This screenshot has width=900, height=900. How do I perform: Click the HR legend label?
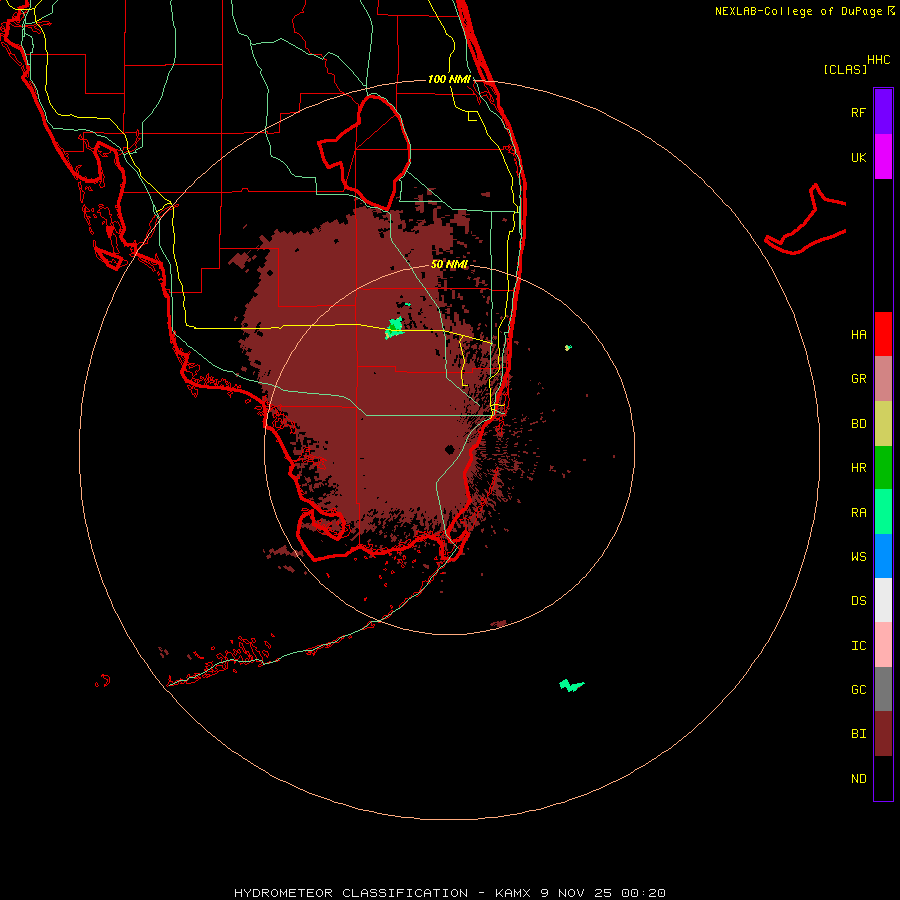[858, 468]
